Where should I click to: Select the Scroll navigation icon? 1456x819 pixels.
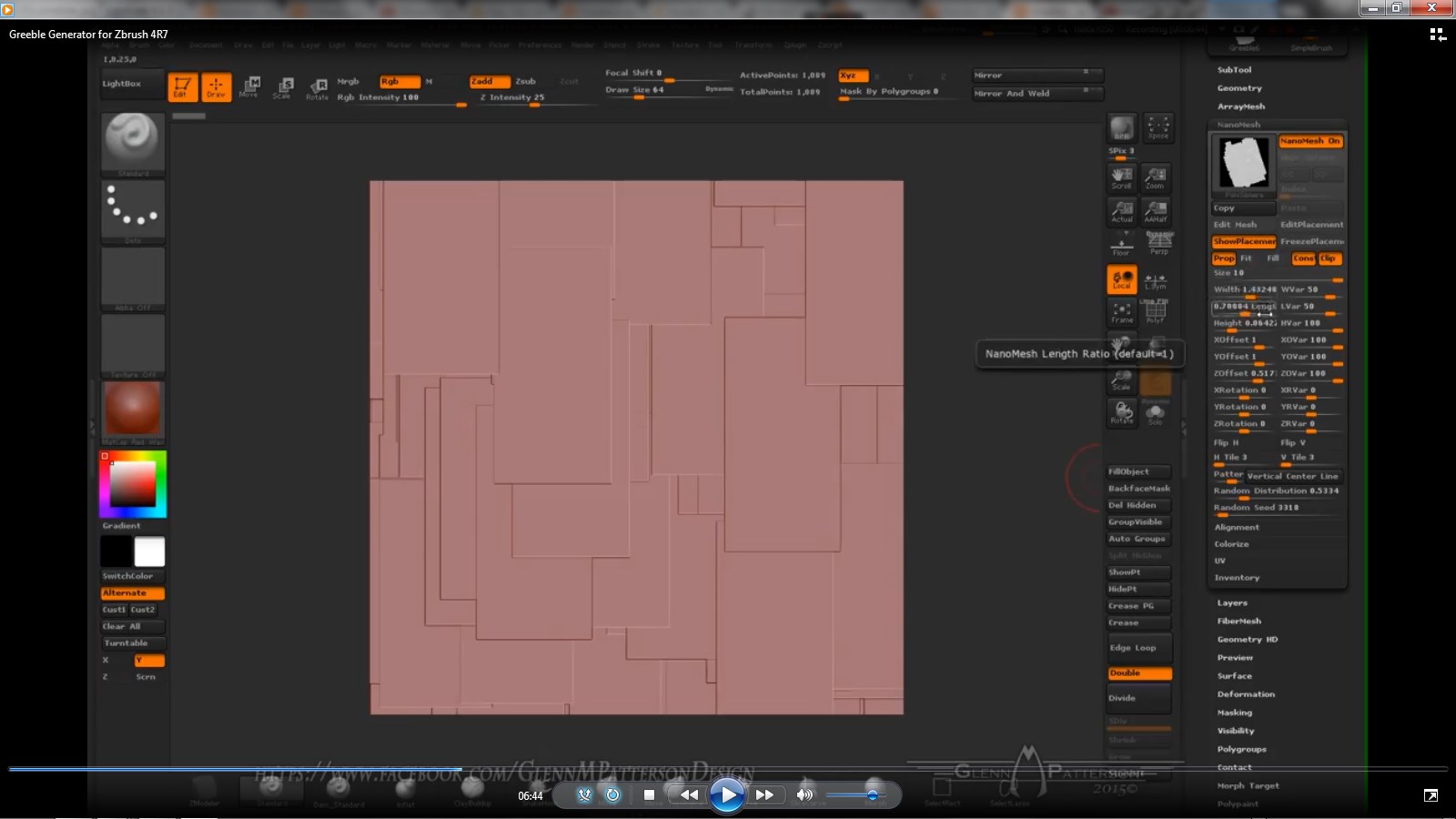click(1121, 177)
